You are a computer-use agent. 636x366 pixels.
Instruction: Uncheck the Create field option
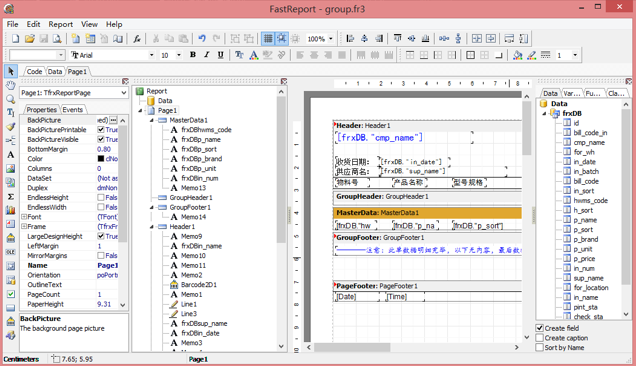point(539,328)
